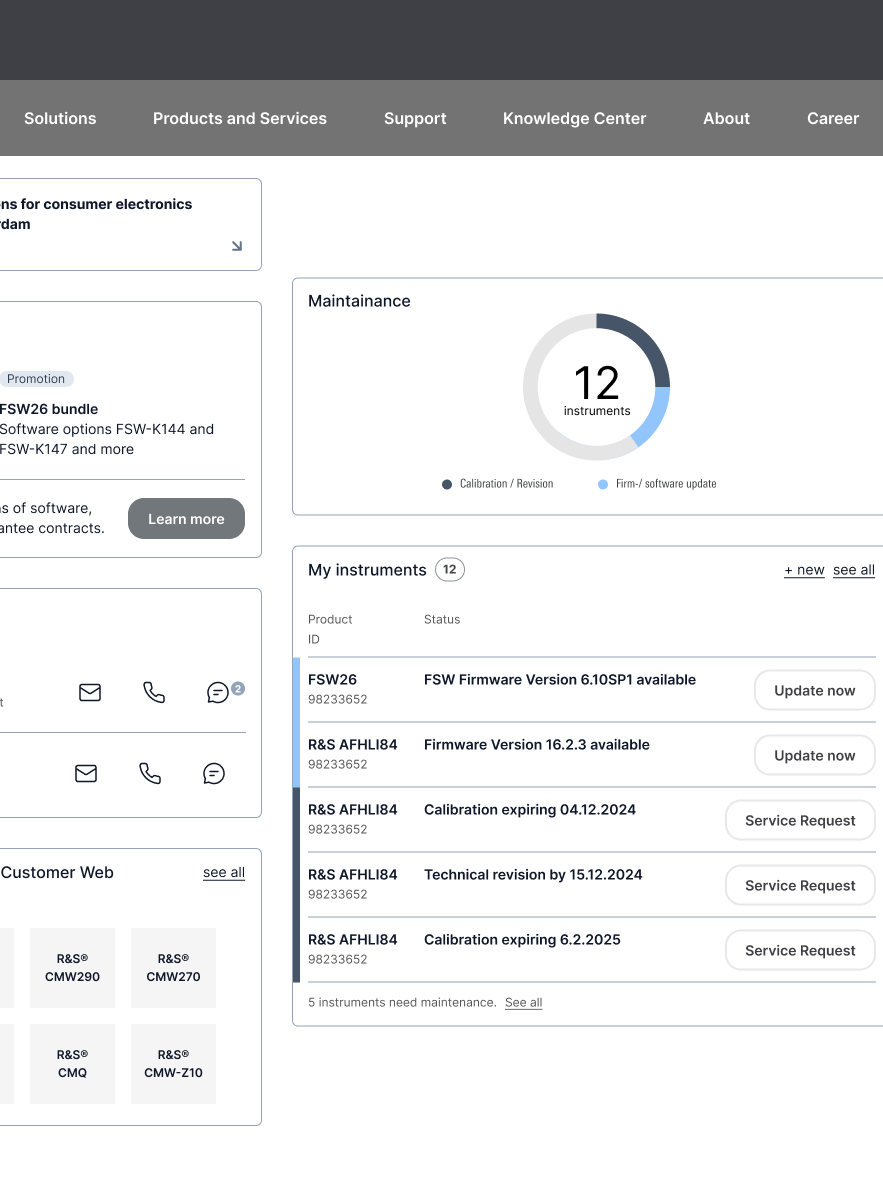Click the Promotion tag
Image resolution: width=883 pixels, height=1178 pixels.
click(x=36, y=379)
